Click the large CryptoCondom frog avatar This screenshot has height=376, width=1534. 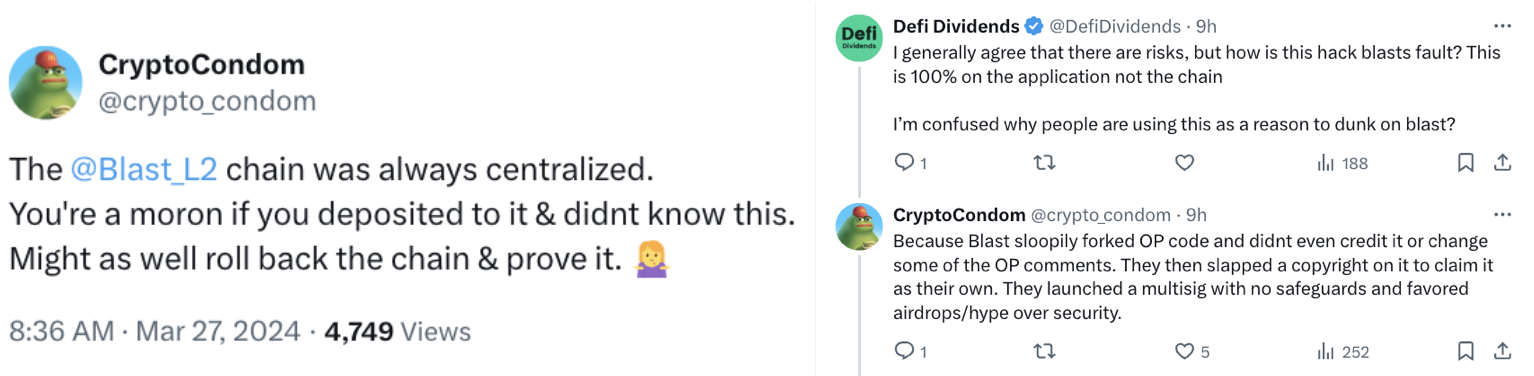coord(45,82)
